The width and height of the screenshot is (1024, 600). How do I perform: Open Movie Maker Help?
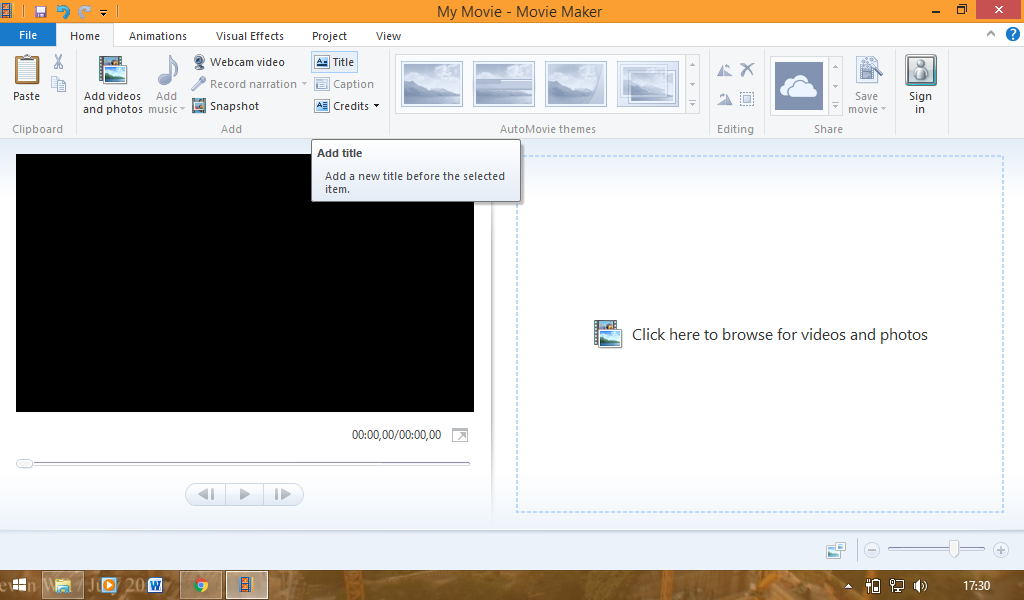pos(1012,35)
